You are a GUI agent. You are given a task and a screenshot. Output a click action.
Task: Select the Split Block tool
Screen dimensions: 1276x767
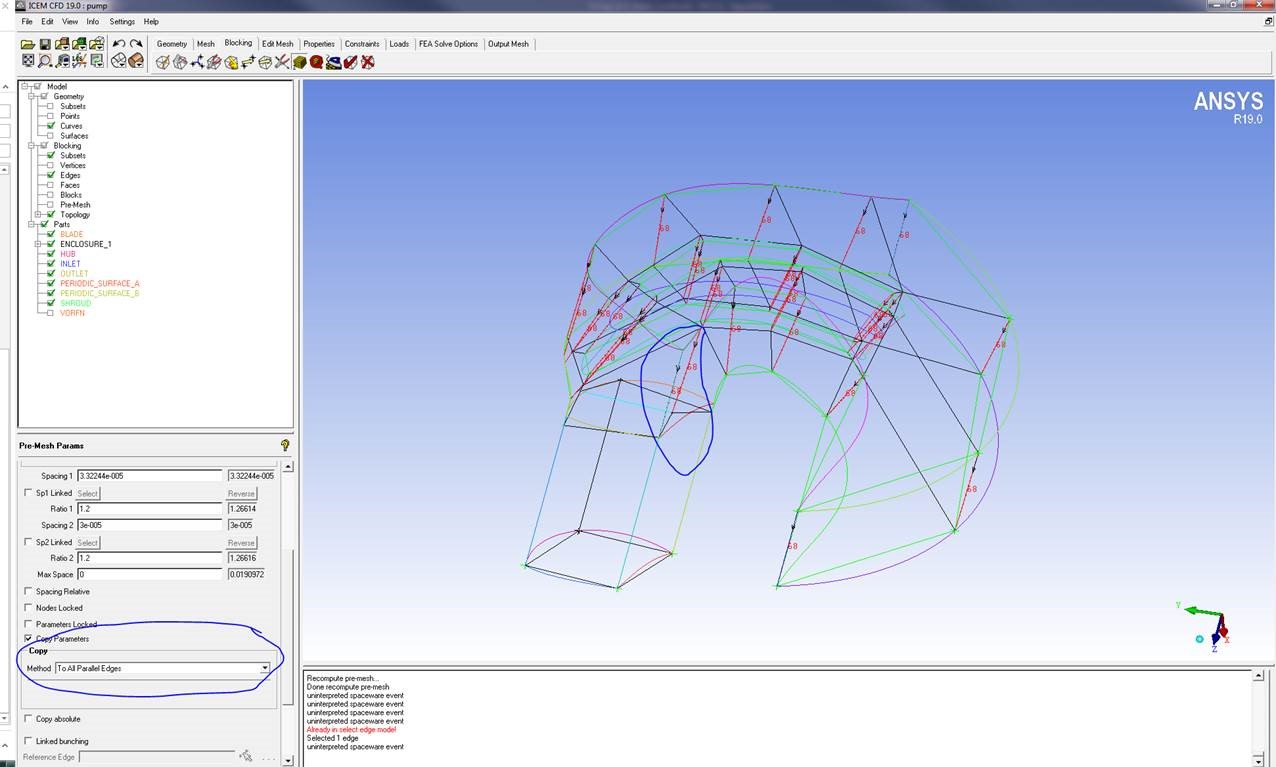coord(180,62)
